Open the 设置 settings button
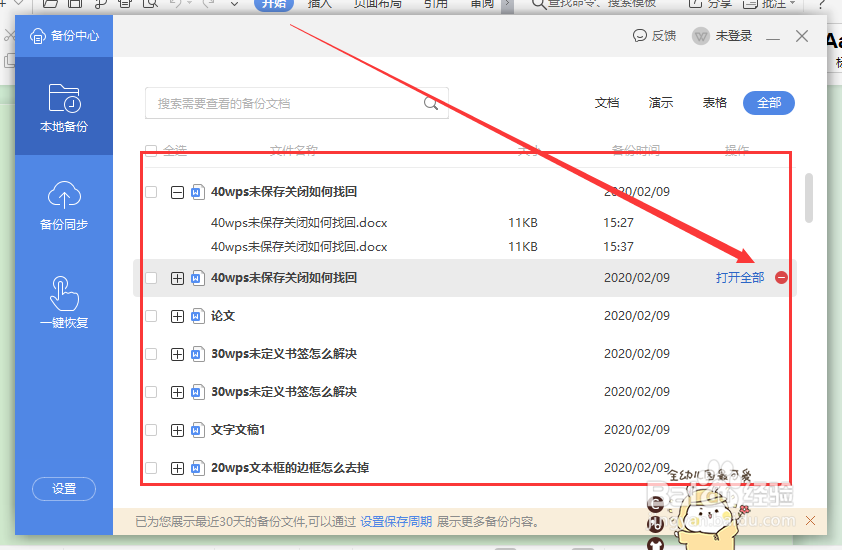This screenshot has width=842, height=550. pyautogui.click(x=64, y=489)
